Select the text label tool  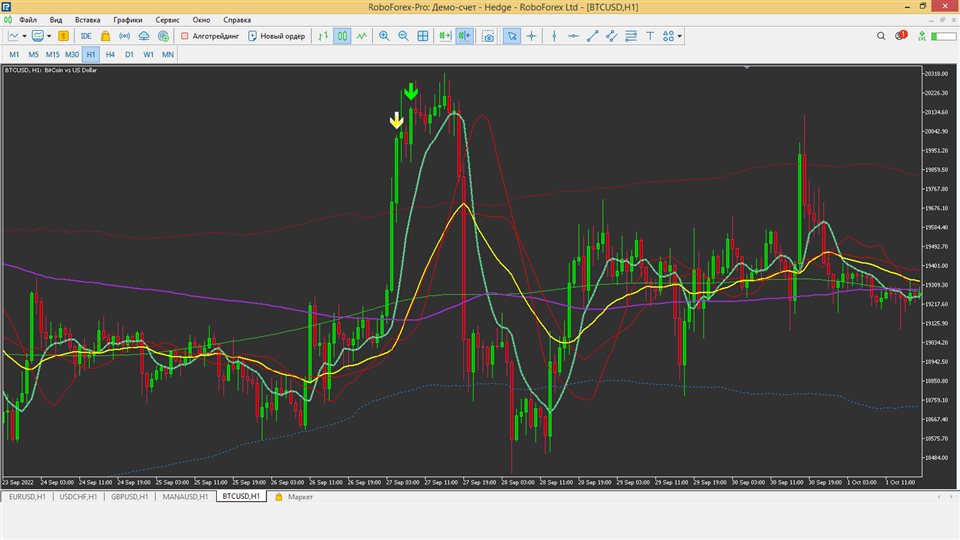[650, 36]
